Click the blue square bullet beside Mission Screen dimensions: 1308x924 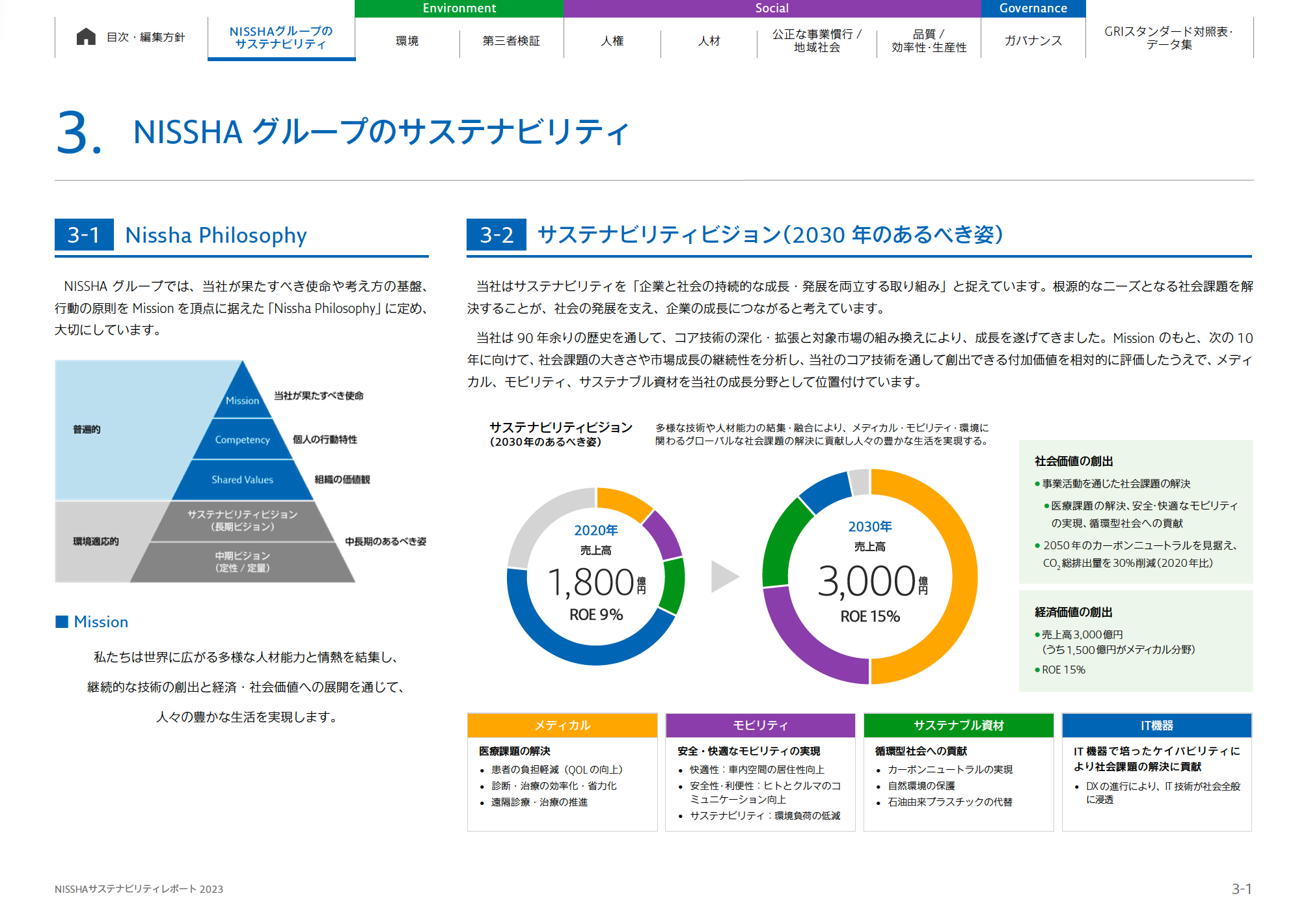pyautogui.click(x=62, y=621)
